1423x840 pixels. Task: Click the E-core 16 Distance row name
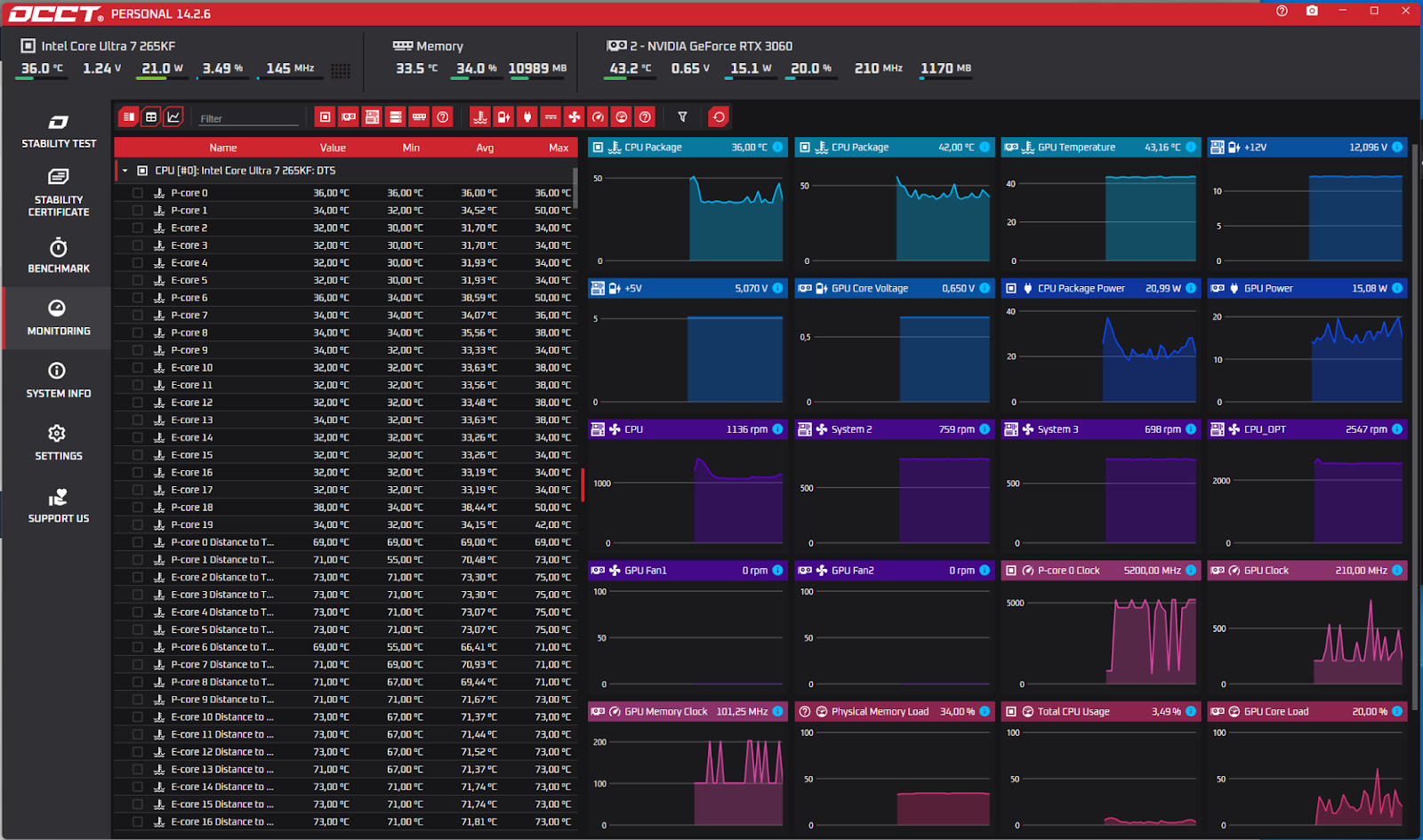tap(222, 822)
